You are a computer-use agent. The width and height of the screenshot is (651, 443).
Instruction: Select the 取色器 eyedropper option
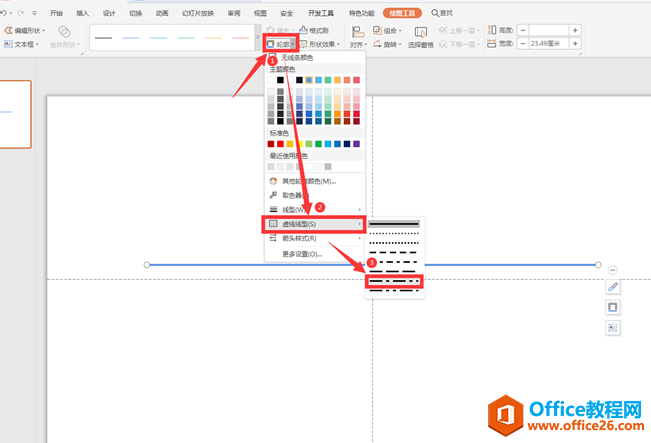pyautogui.click(x=315, y=195)
